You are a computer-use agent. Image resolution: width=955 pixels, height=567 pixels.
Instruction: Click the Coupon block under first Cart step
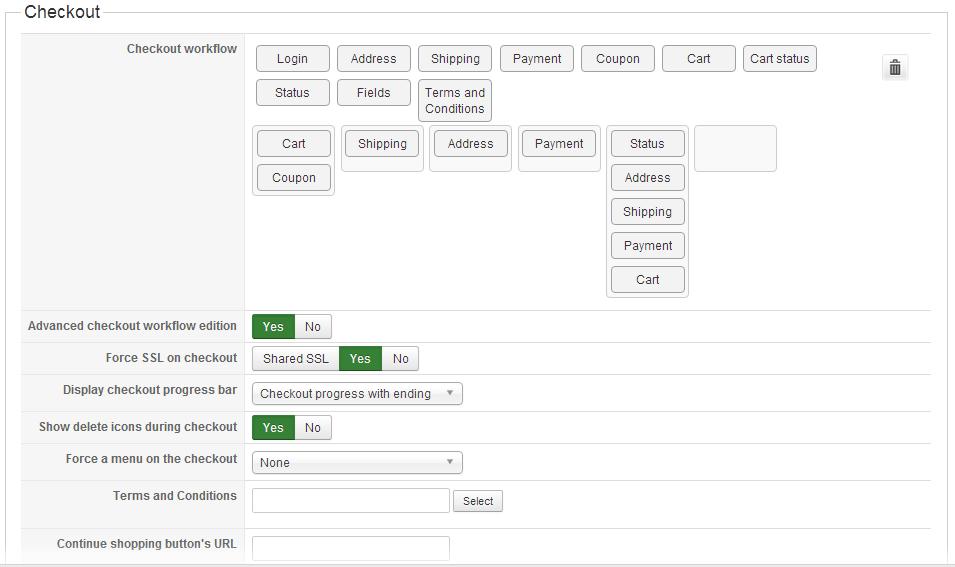293,178
